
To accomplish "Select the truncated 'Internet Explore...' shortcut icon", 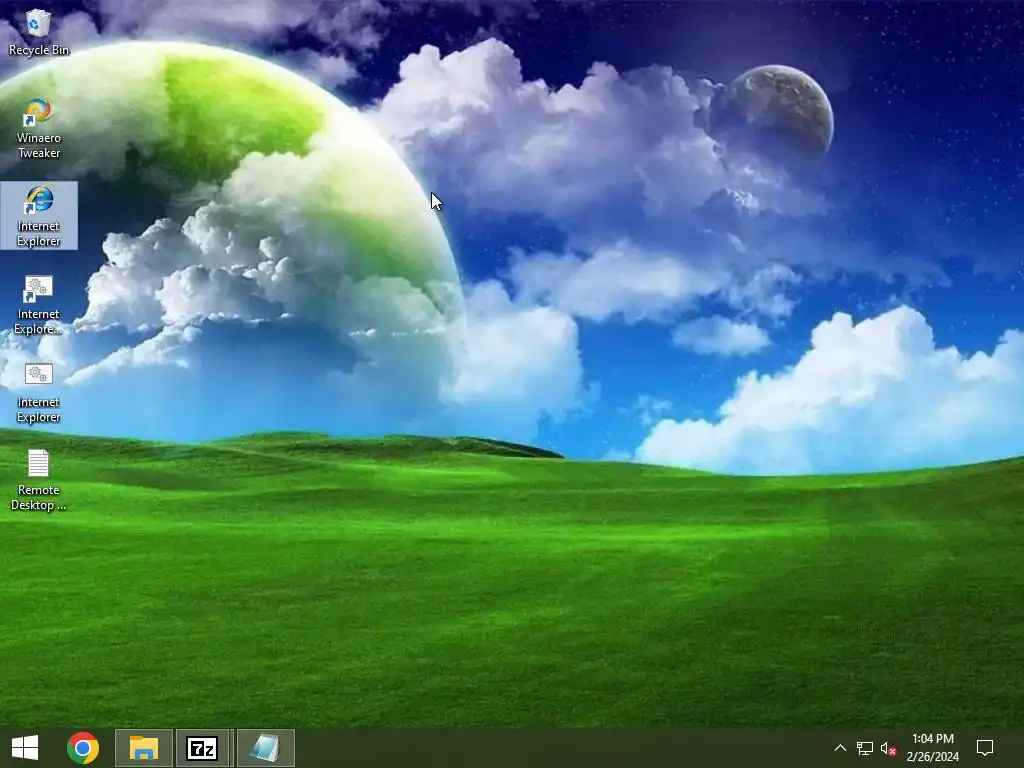I will 38,304.
